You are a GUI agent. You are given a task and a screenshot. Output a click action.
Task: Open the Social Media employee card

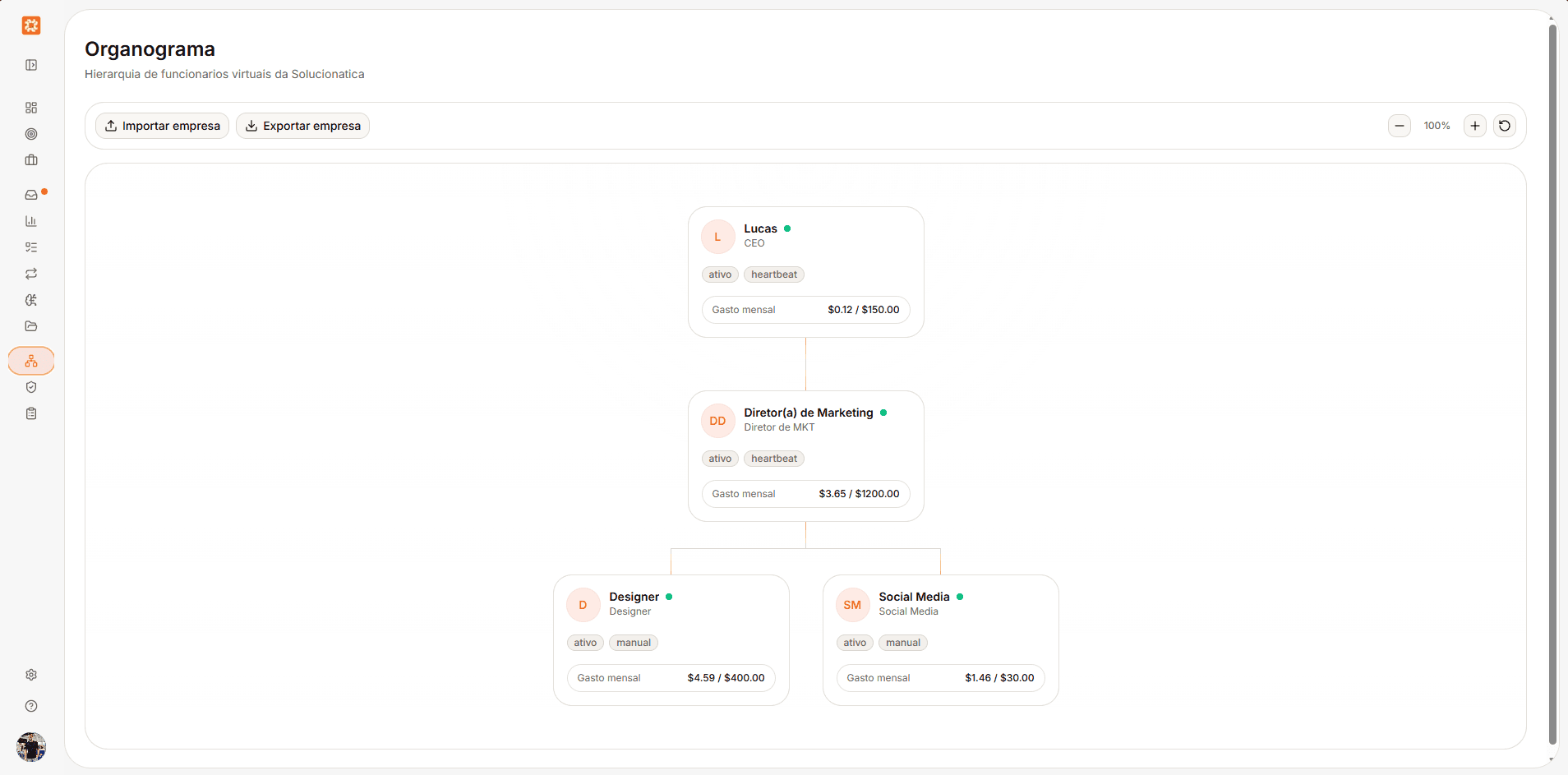point(941,640)
